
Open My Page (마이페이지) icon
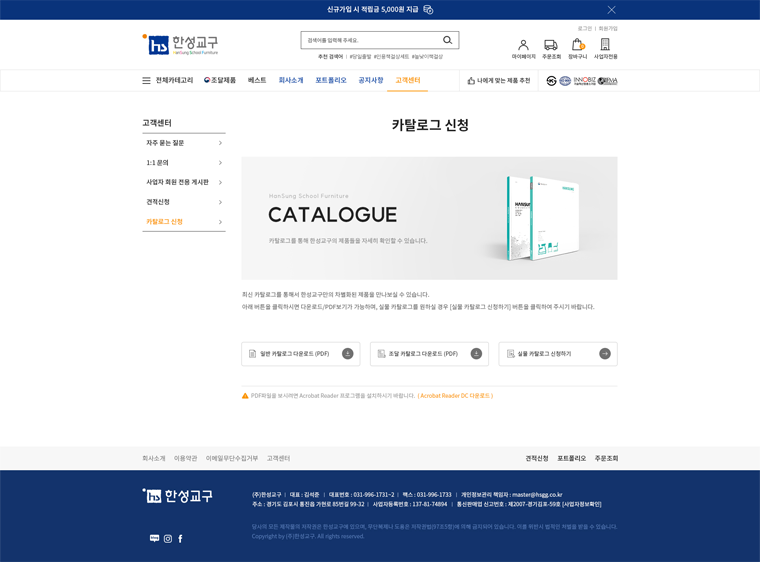[523, 45]
